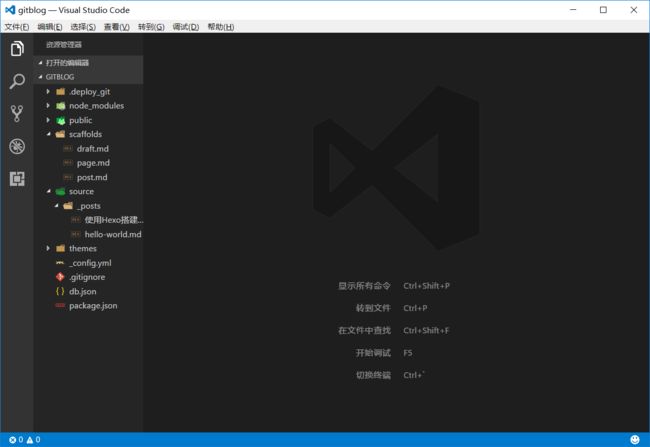This screenshot has height=447, width=650.
Task: Collapse the 打开的编辑器 section arrow
Action: pos(40,63)
